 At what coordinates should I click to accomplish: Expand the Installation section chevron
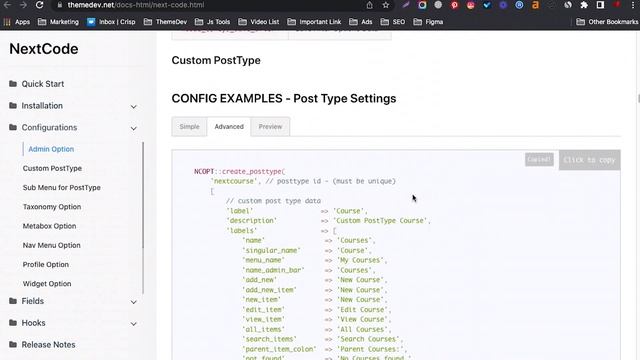(x=133, y=107)
